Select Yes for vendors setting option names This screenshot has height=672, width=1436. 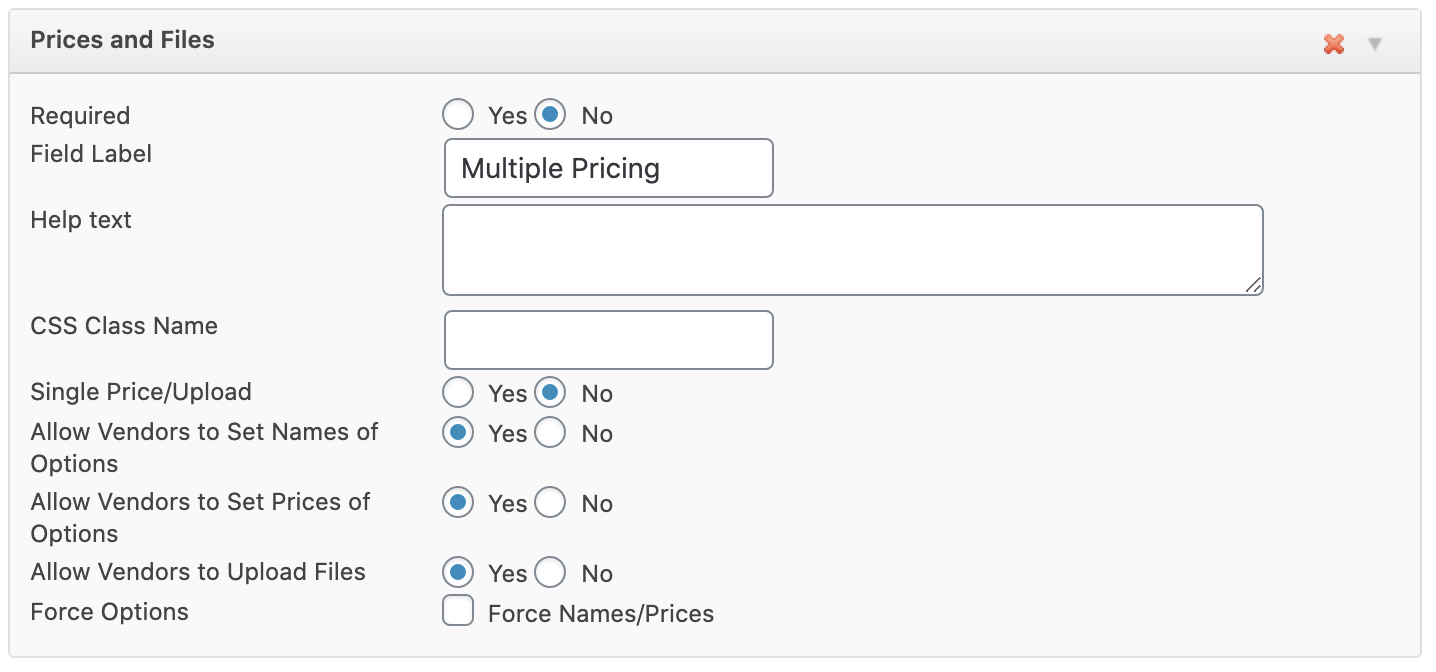tap(458, 433)
